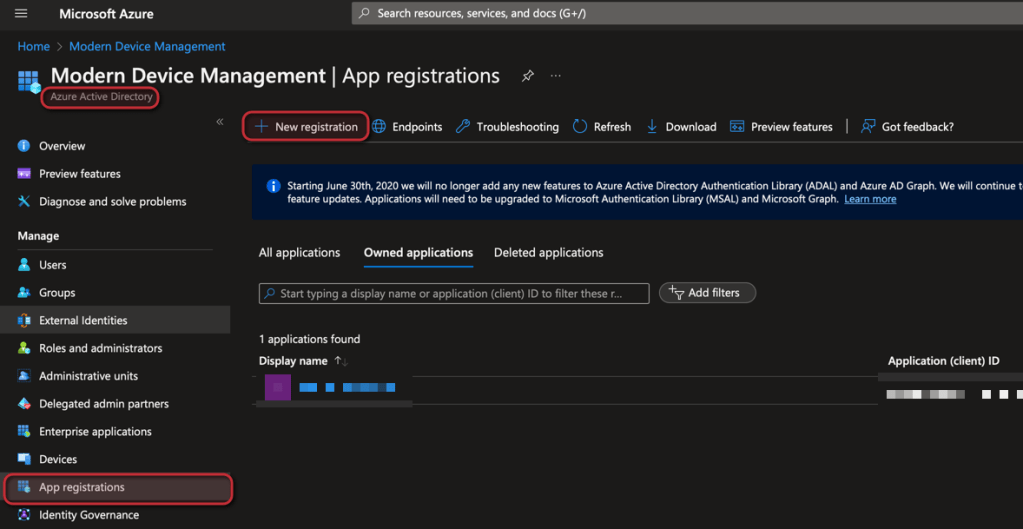Screen dimensions: 1023x529
Task: Sort by the Display name column
Action: pyautogui.click(x=293, y=361)
